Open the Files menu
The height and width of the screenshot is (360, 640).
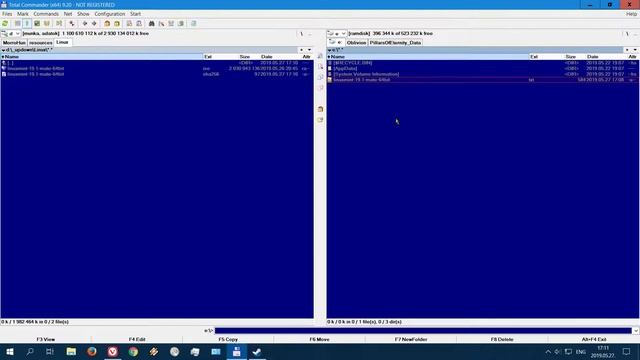(x=7, y=14)
